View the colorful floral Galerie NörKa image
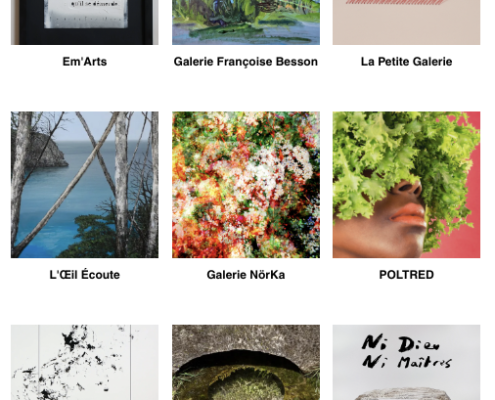Image resolution: width=495 pixels, height=400 pixels. (246, 185)
